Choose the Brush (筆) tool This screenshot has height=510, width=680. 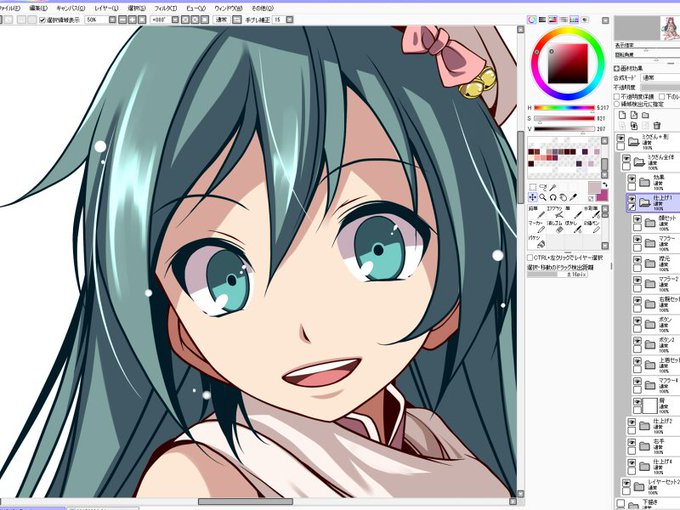[x=572, y=212]
